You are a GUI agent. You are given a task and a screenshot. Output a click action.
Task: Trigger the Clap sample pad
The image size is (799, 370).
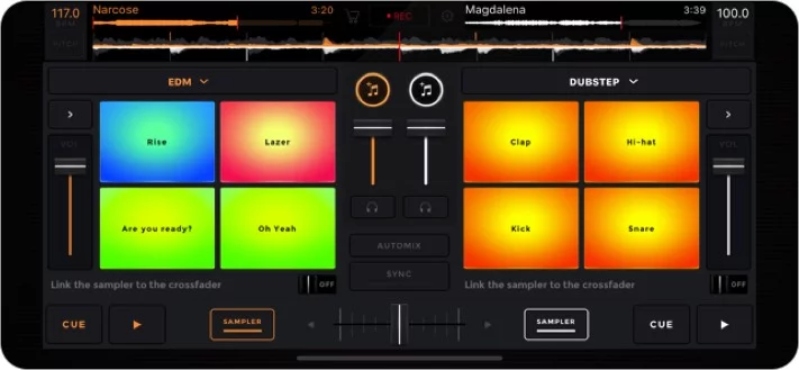[x=521, y=142]
